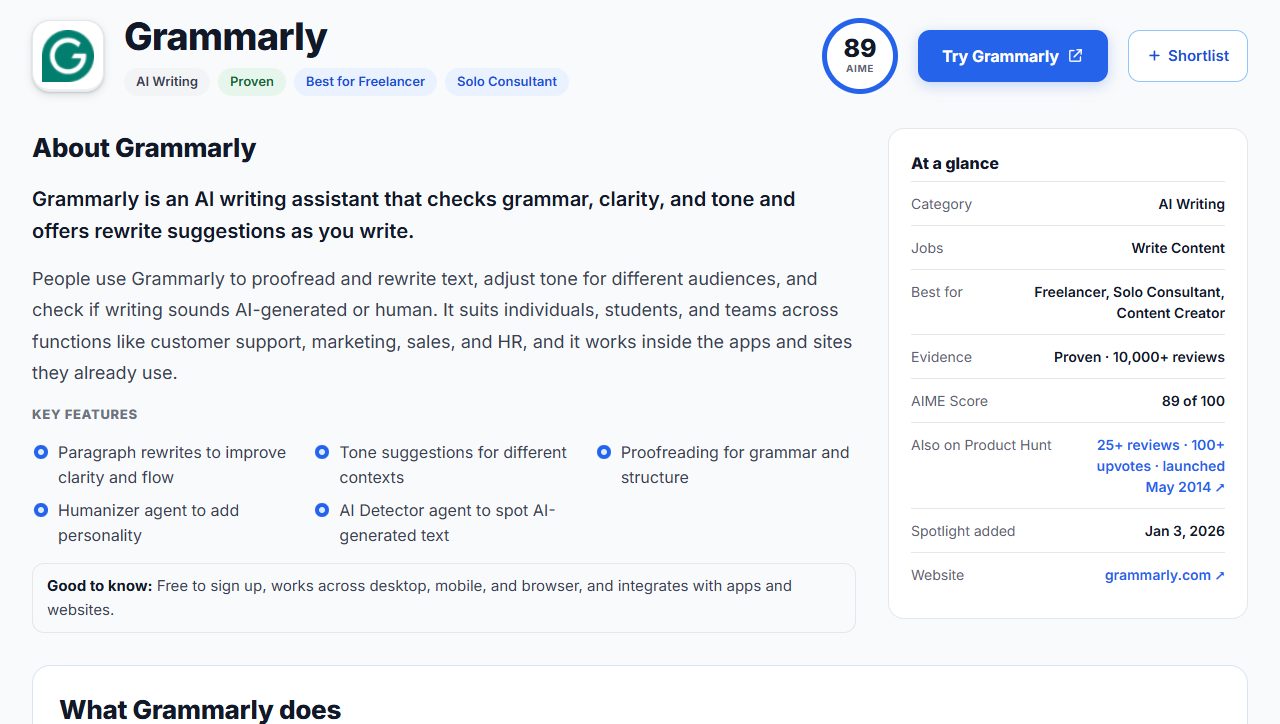Image resolution: width=1280 pixels, height=724 pixels.
Task: Click the bullet beside AI Detector agent feature
Action: 322,510
